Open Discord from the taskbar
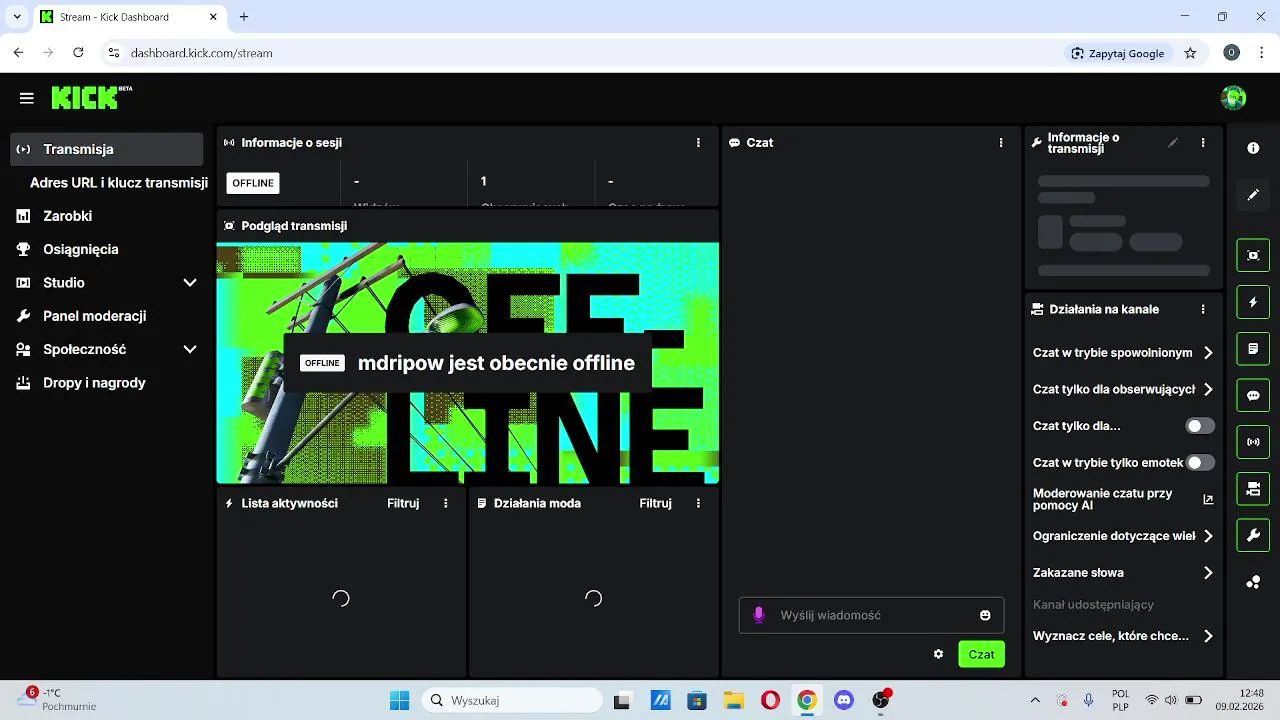Image resolution: width=1280 pixels, height=720 pixels. 843,700
